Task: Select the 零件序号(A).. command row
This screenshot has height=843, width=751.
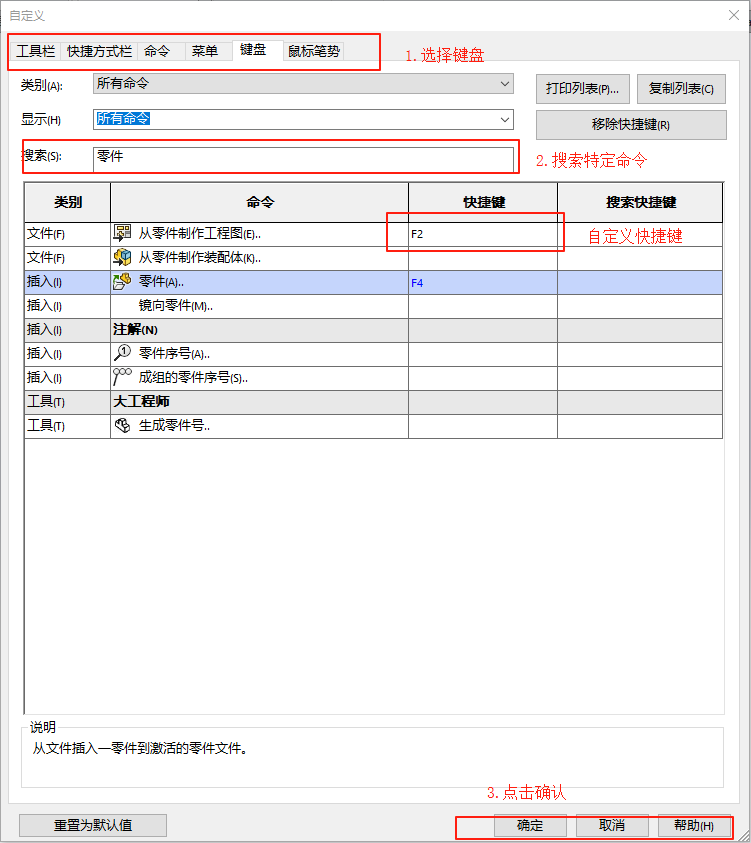Action: [373, 354]
